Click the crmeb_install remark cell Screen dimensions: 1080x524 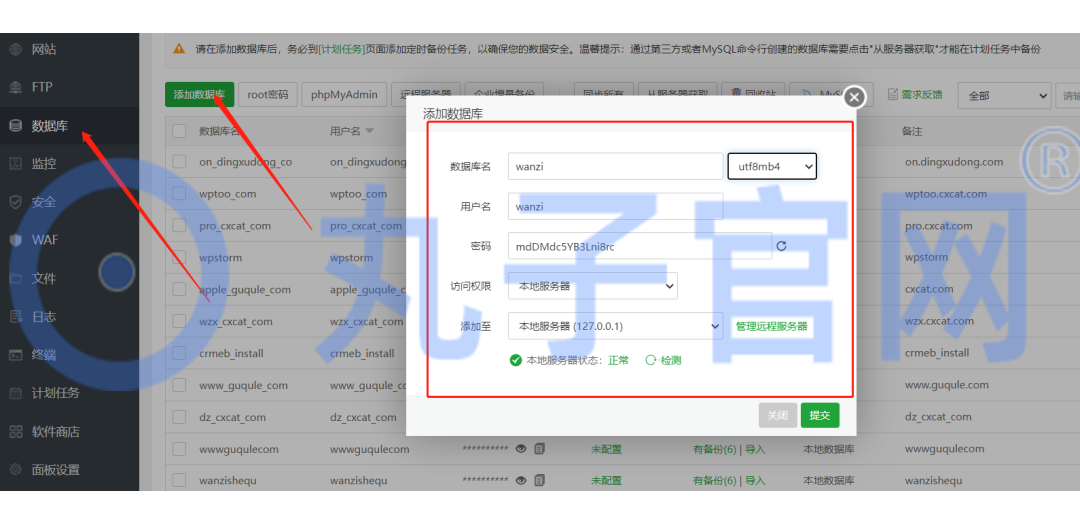click(937, 353)
